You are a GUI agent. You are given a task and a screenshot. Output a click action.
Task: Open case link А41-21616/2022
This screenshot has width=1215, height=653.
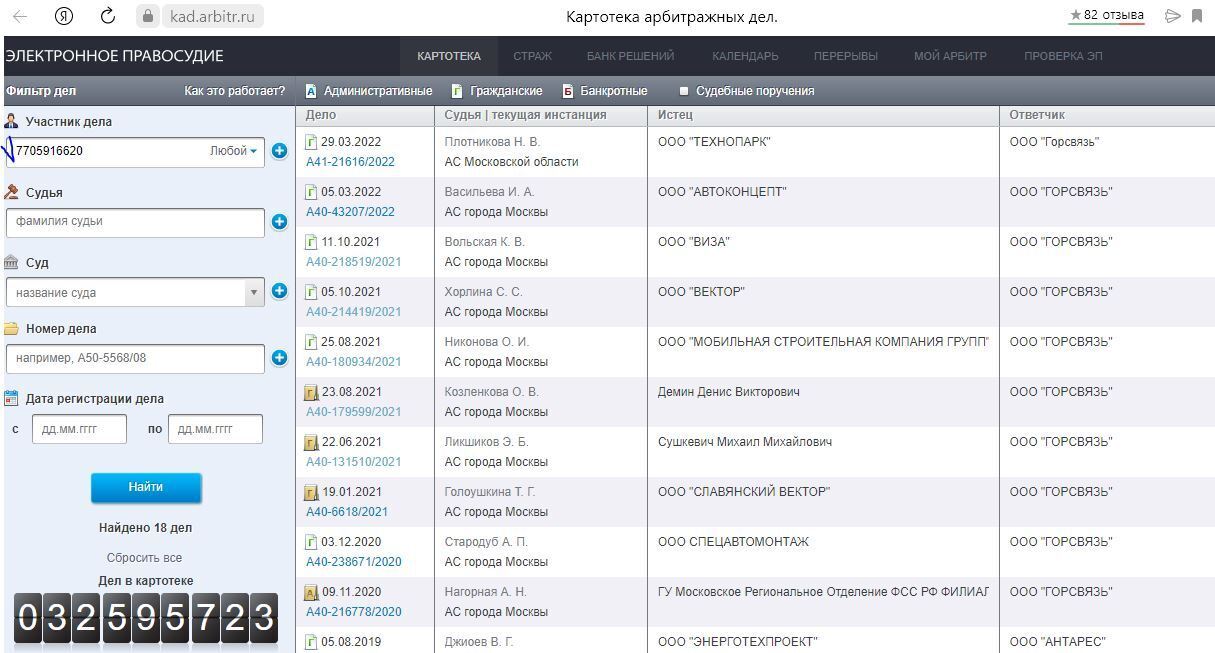350,162
